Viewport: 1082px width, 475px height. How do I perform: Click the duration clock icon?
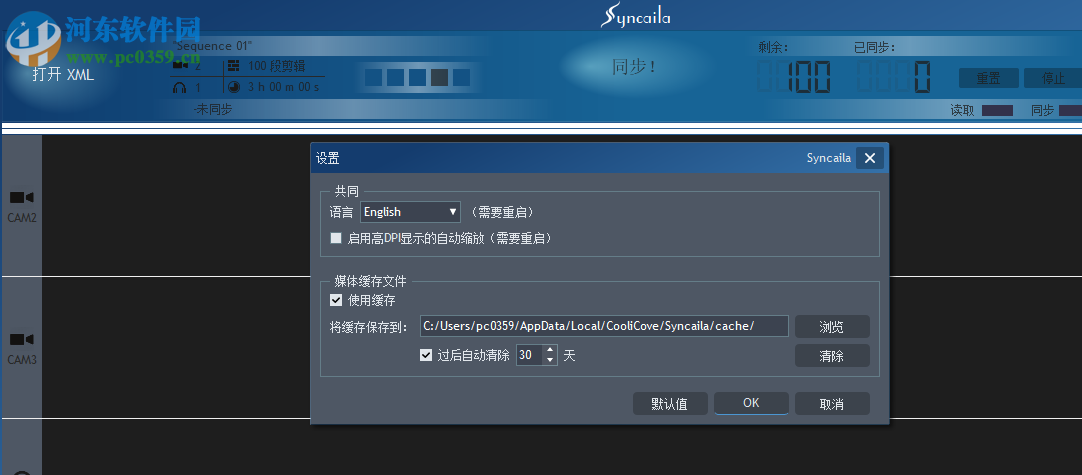234,88
